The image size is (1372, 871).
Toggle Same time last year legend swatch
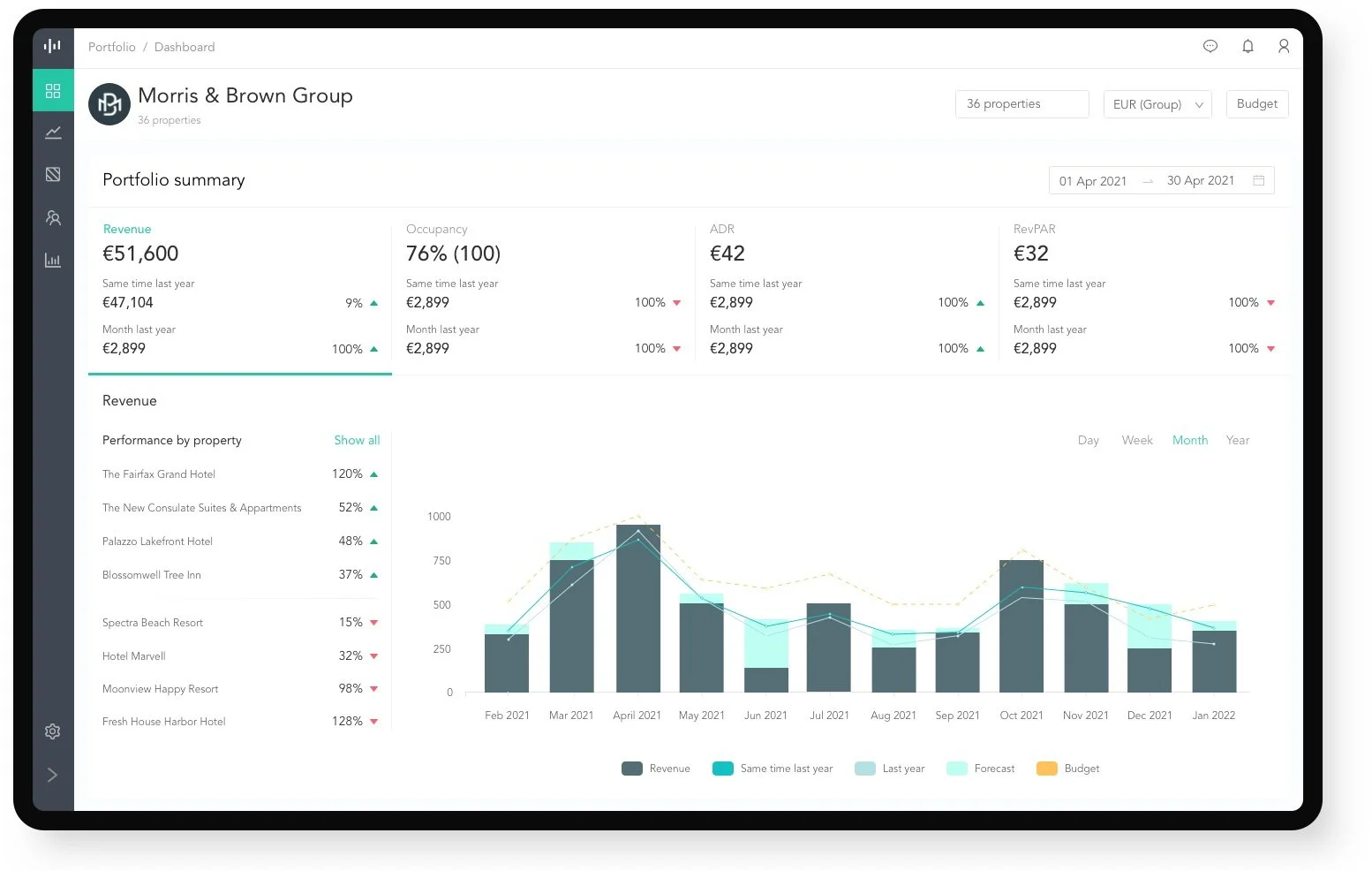tap(723, 769)
